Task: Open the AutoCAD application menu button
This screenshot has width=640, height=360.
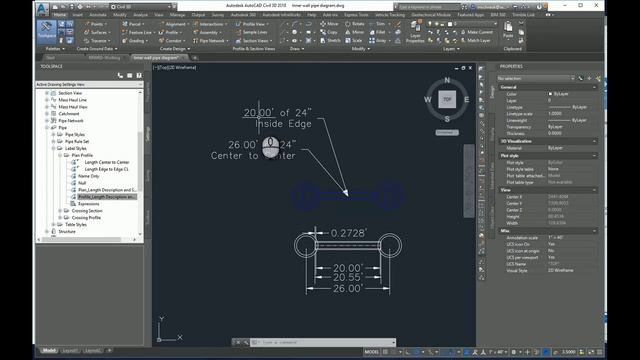Action: point(42,9)
